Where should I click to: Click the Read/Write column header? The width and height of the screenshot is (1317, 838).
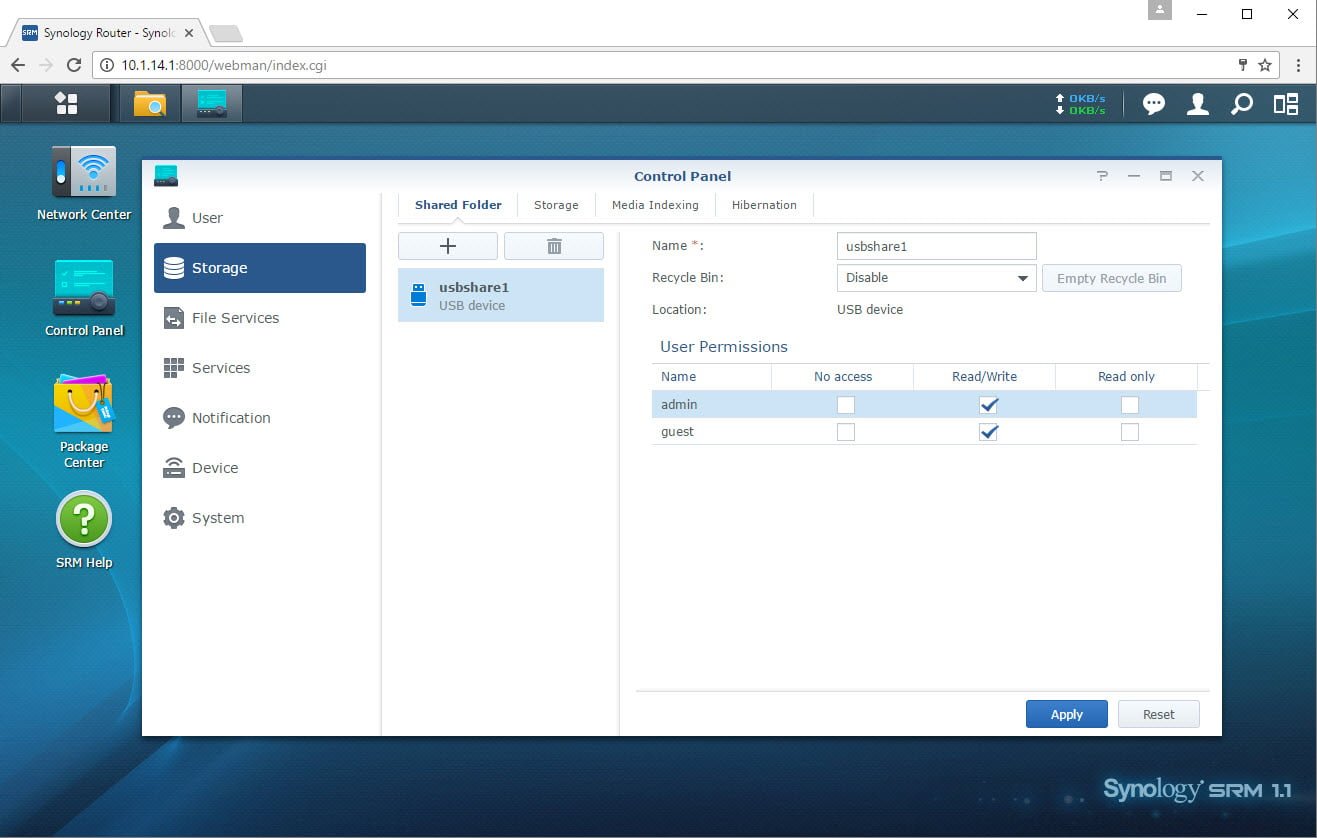[984, 377]
